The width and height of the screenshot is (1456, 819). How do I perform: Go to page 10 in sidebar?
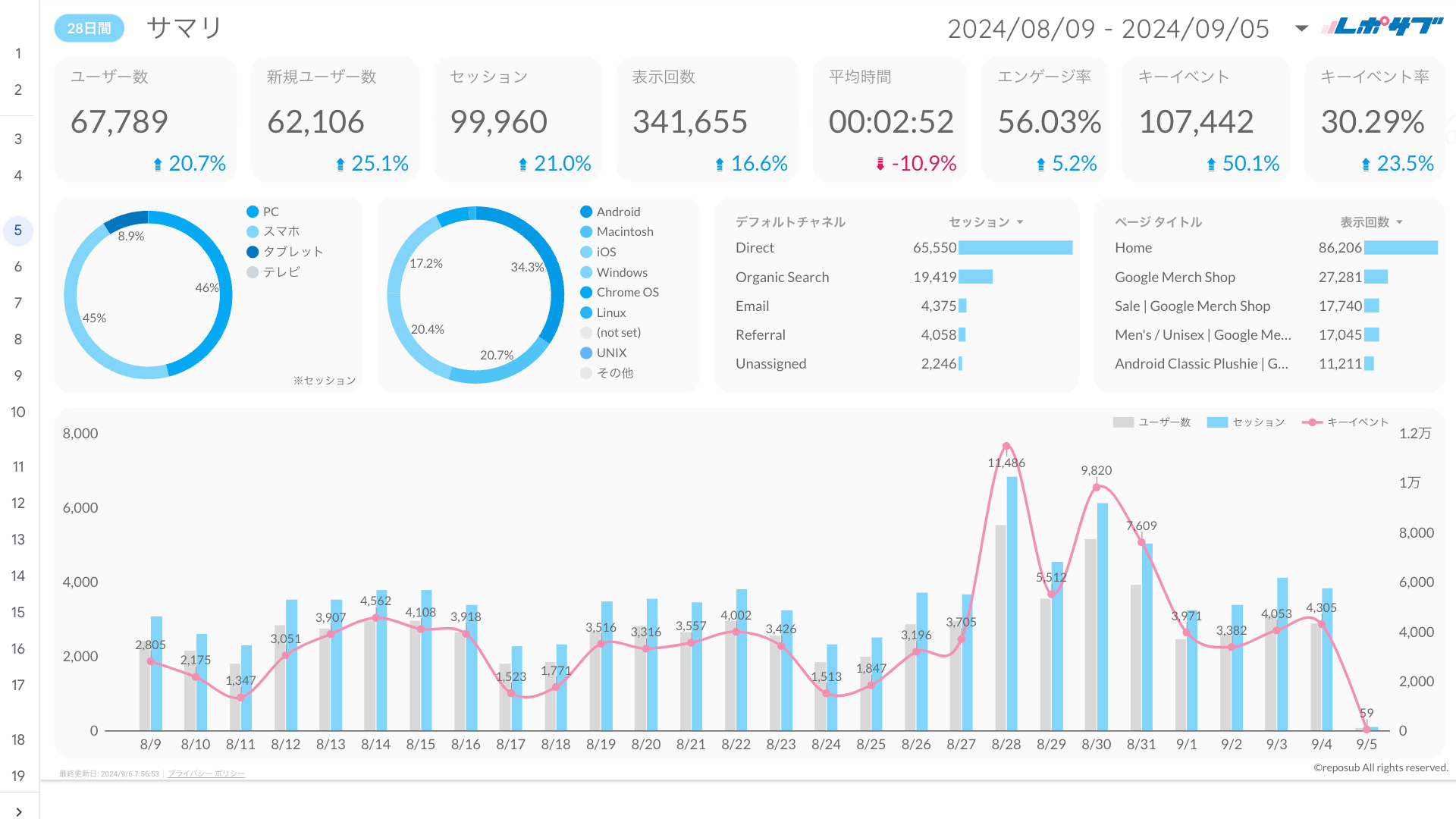(x=18, y=412)
